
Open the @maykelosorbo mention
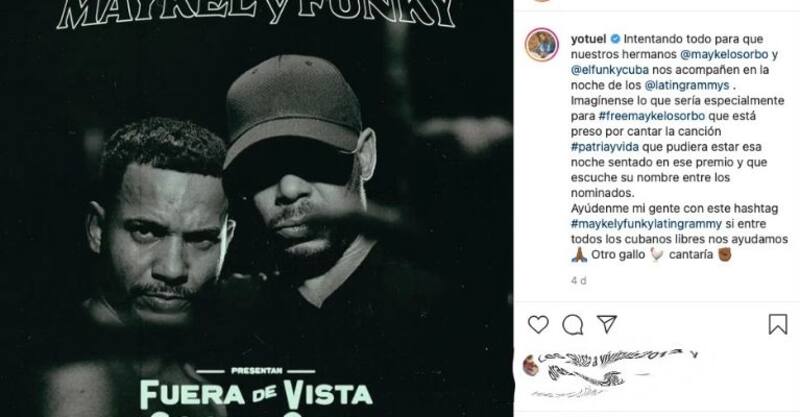pyautogui.click(x=724, y=54)
